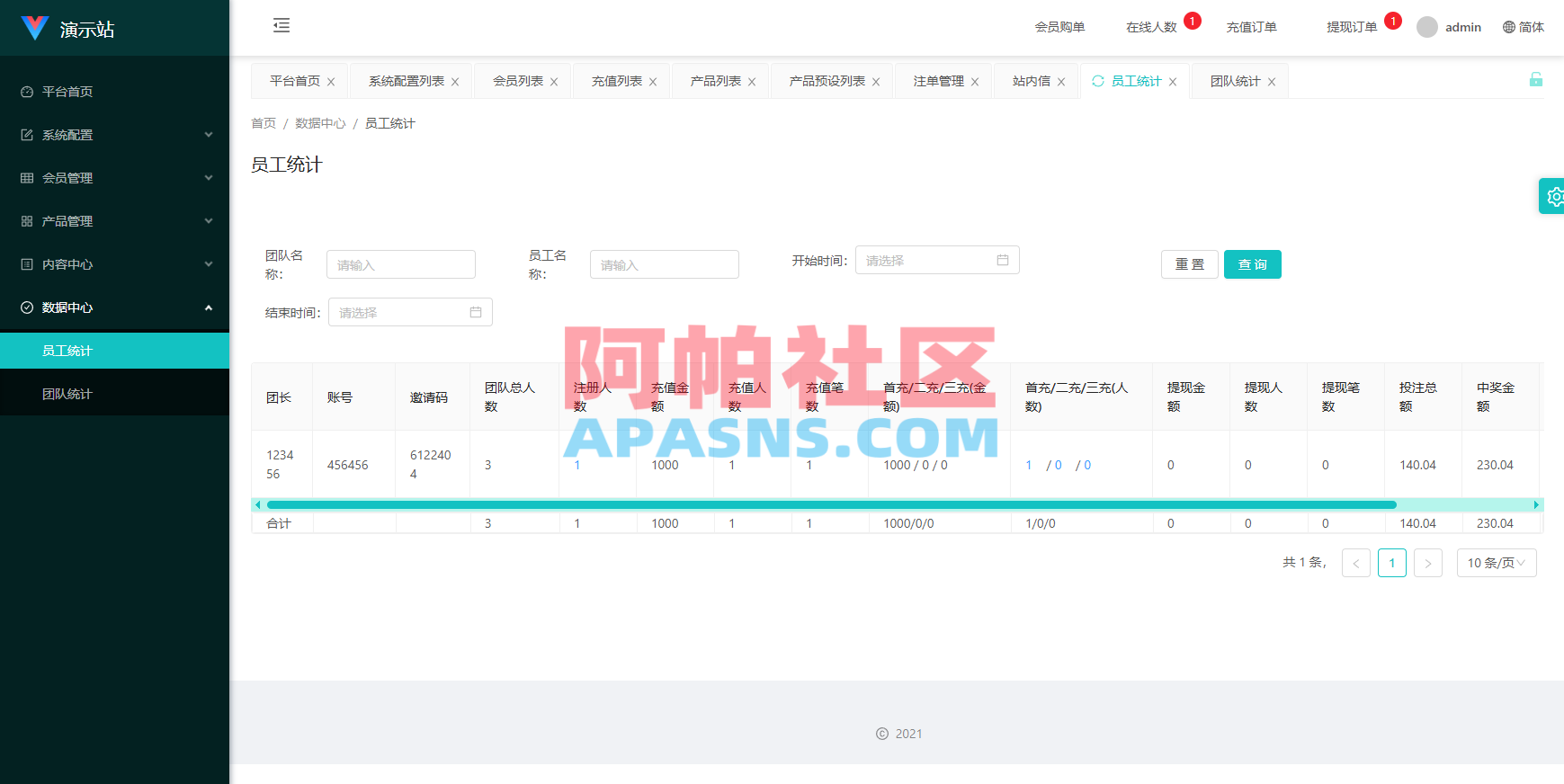Open 充值订单 in the top bar
Screen dimensions: 1564x784
pos(1252,27)
